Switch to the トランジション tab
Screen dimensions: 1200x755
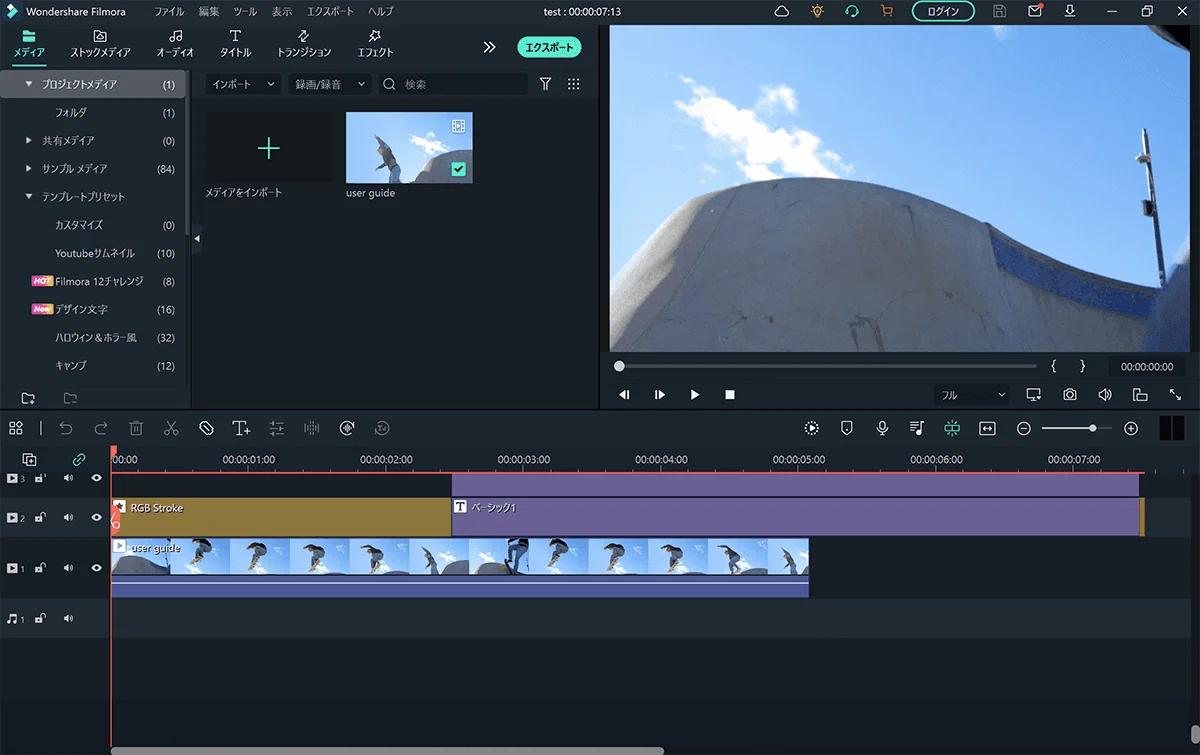point(304,44)
